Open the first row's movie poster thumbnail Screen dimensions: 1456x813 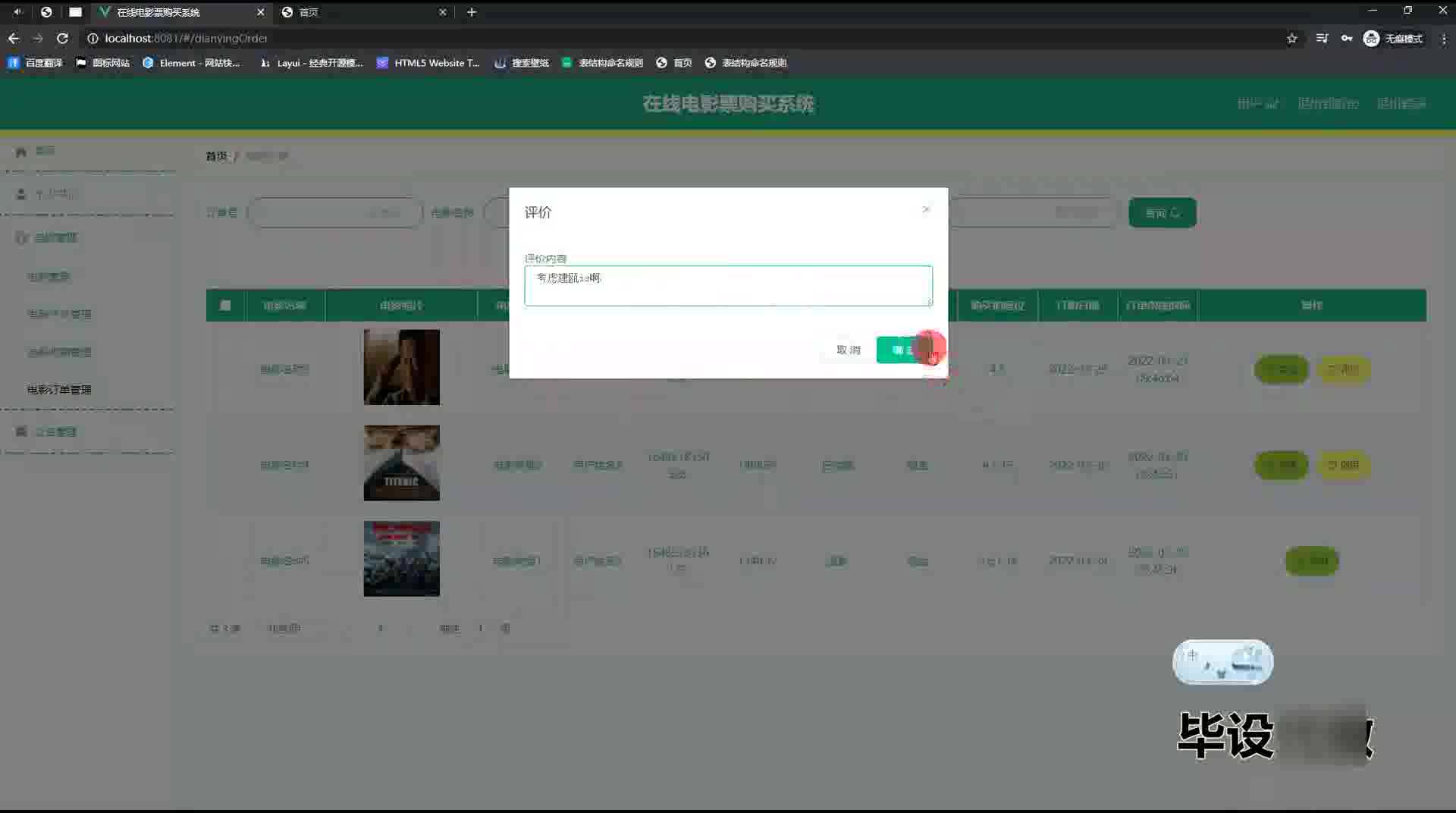[x=401, y=367]
